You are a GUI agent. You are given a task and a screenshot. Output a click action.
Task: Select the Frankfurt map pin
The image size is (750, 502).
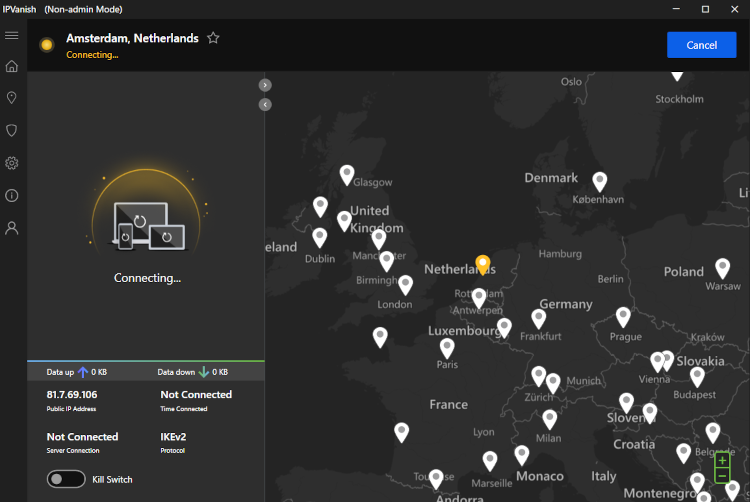(539, 319)
